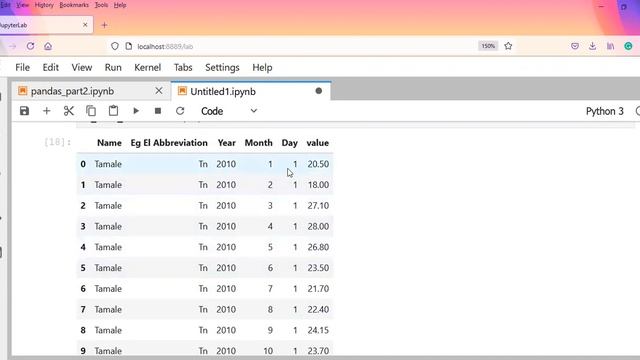Close the pandas_part2.ipynb tab
Screen dimensions: 640x360
point(159,91)
